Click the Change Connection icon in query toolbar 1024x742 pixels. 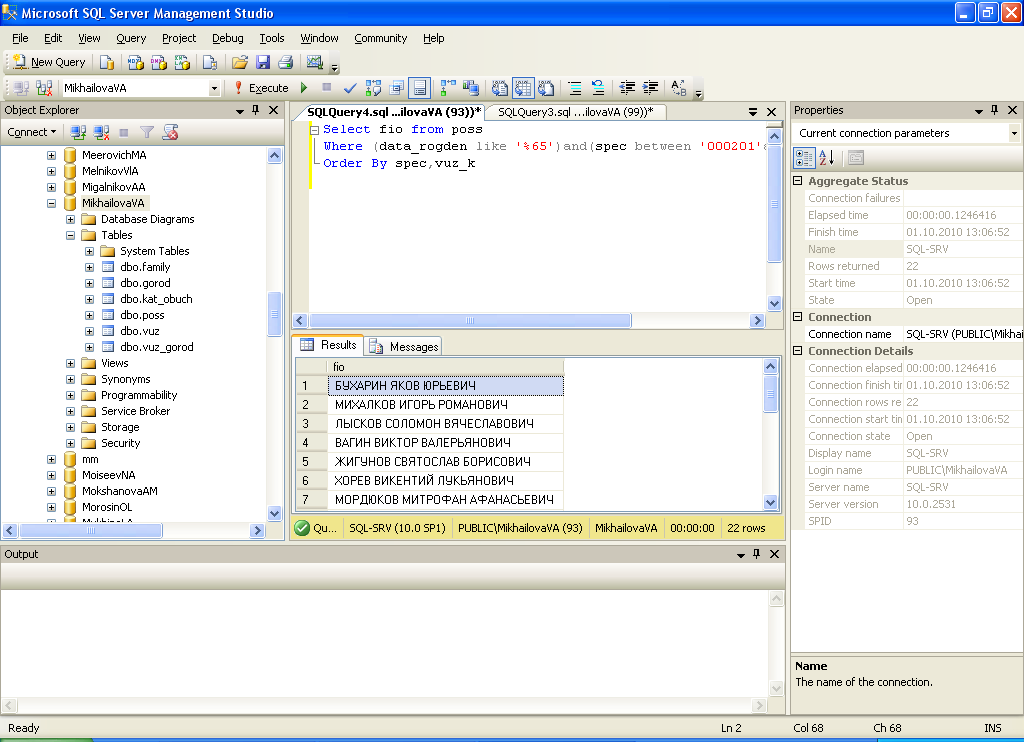coord(44,88)
